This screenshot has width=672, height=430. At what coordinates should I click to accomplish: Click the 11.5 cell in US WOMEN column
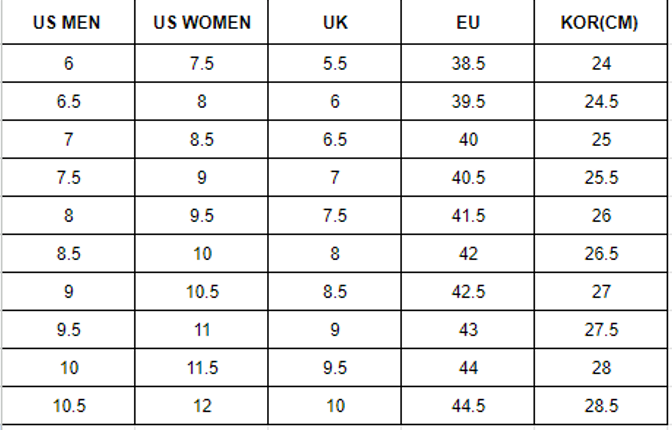coord(202,368)
